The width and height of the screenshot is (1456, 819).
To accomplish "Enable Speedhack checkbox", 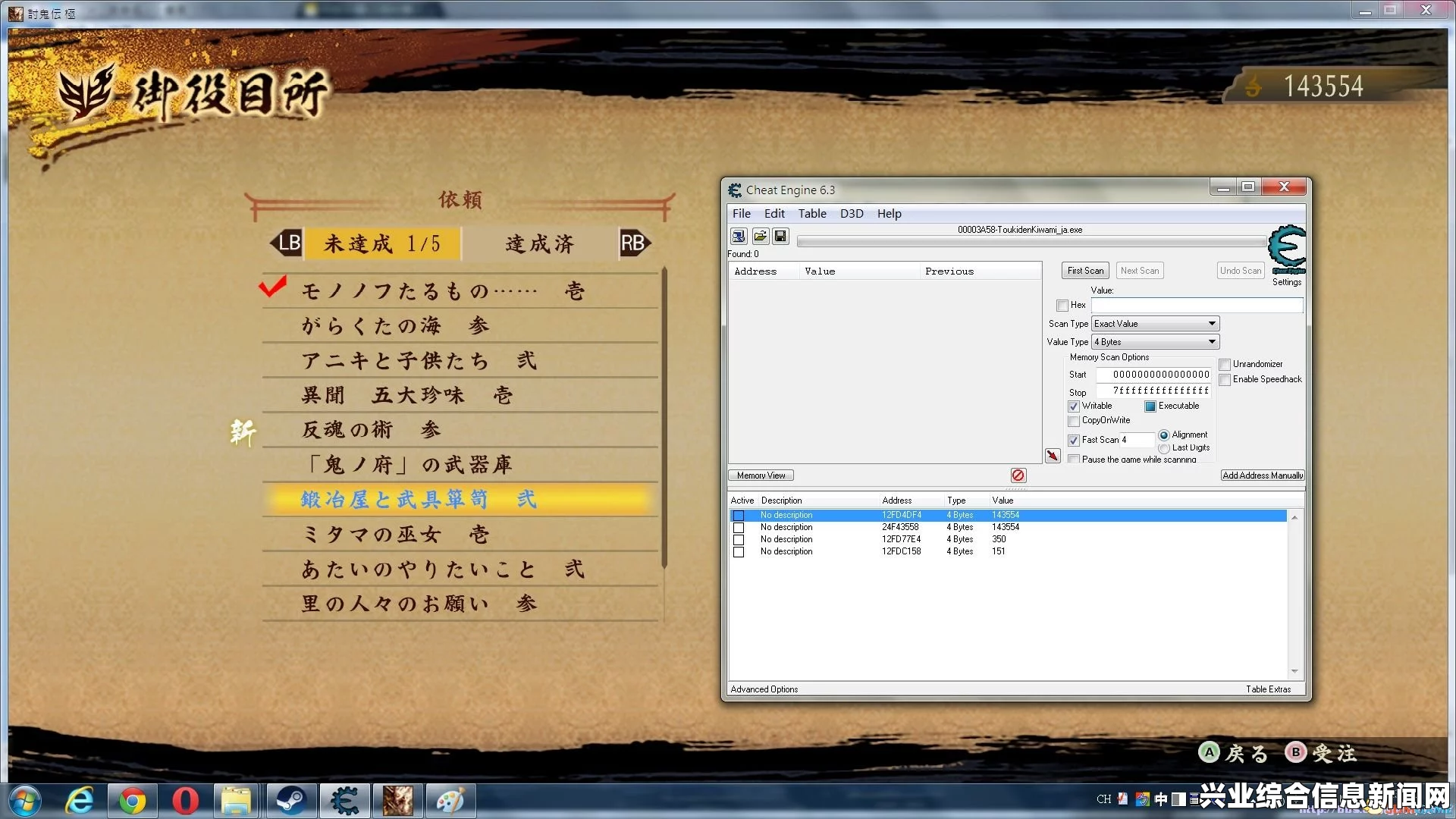I will point(1225,380).
